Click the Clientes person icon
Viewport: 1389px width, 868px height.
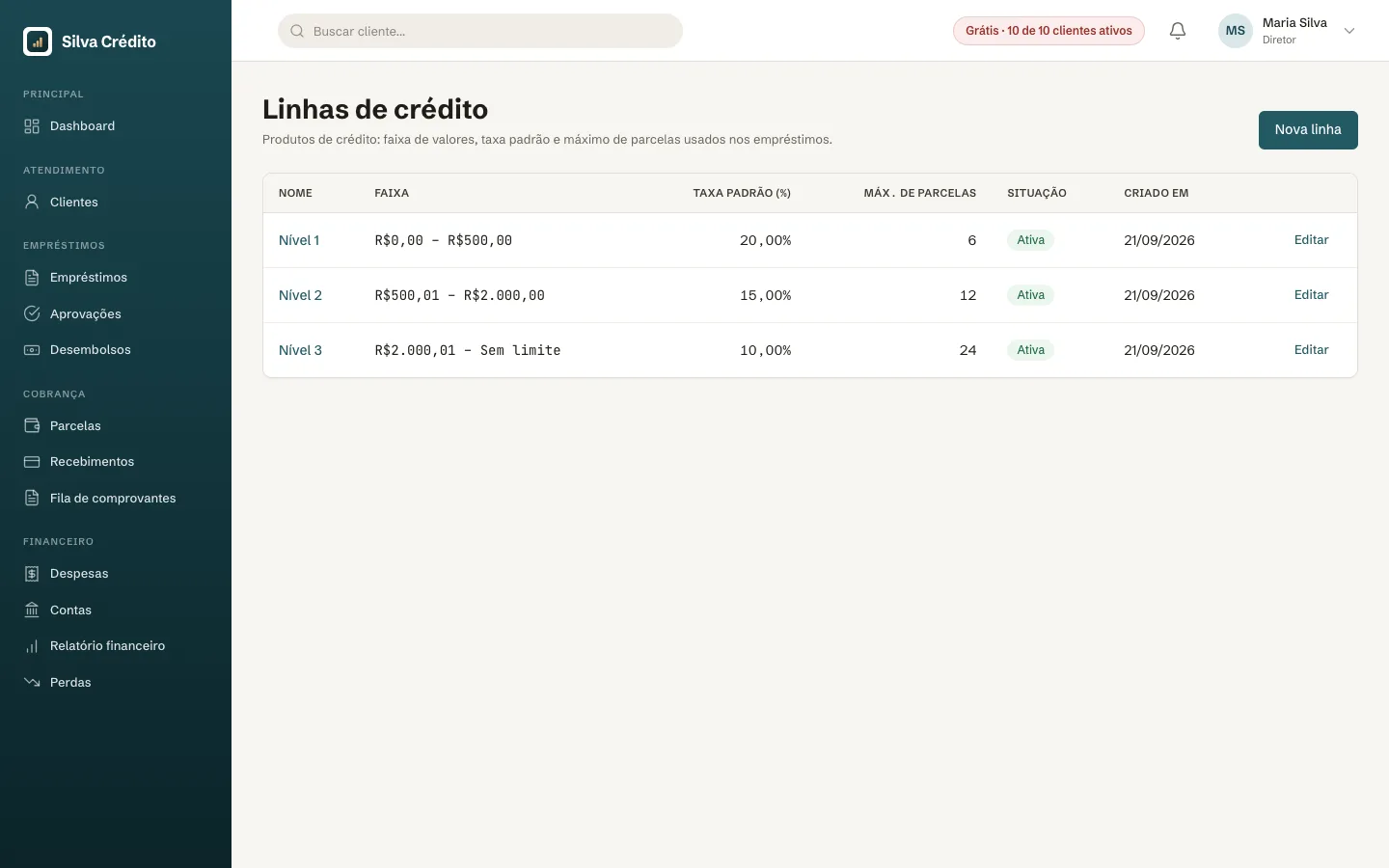32,202
